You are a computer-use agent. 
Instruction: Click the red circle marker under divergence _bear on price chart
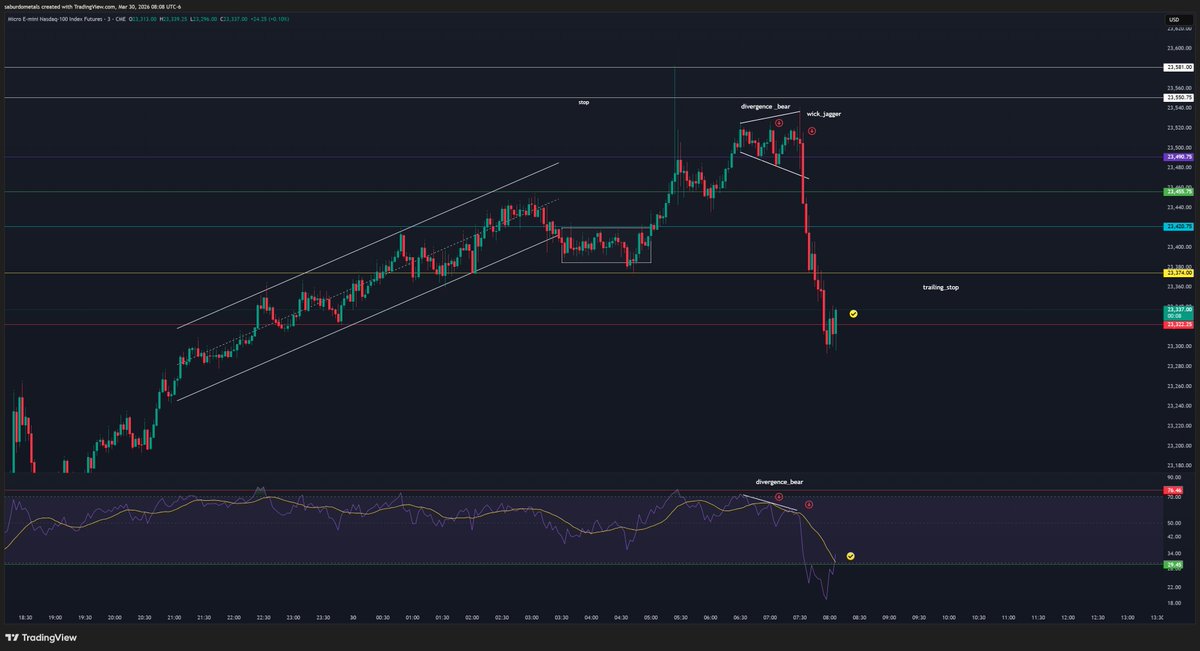click(778, 123)
